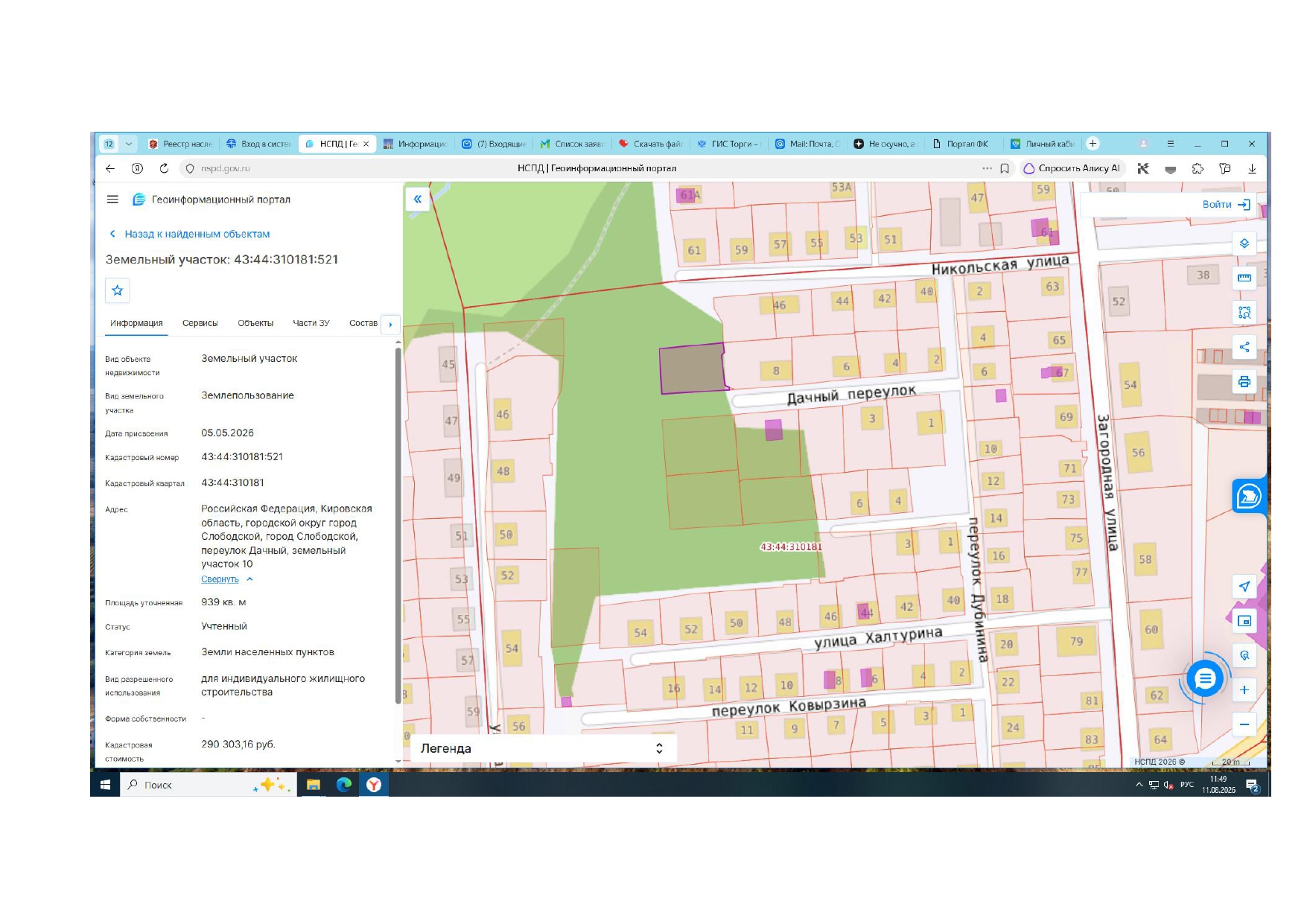Add land plot to favorites with star
1307x924 pixels.
tap(118, 290)
